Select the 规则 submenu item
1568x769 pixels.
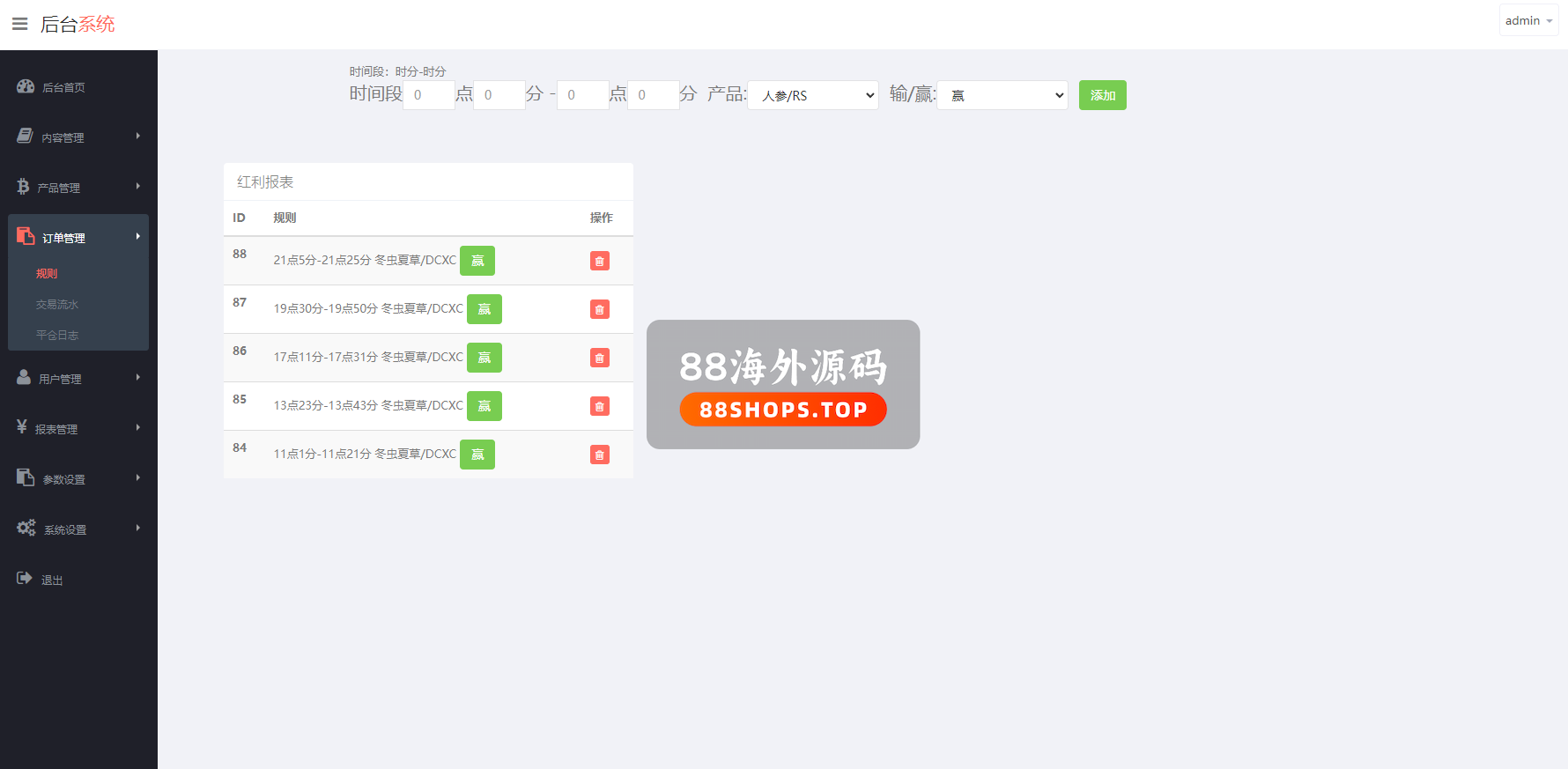click(x=47, y=274)
